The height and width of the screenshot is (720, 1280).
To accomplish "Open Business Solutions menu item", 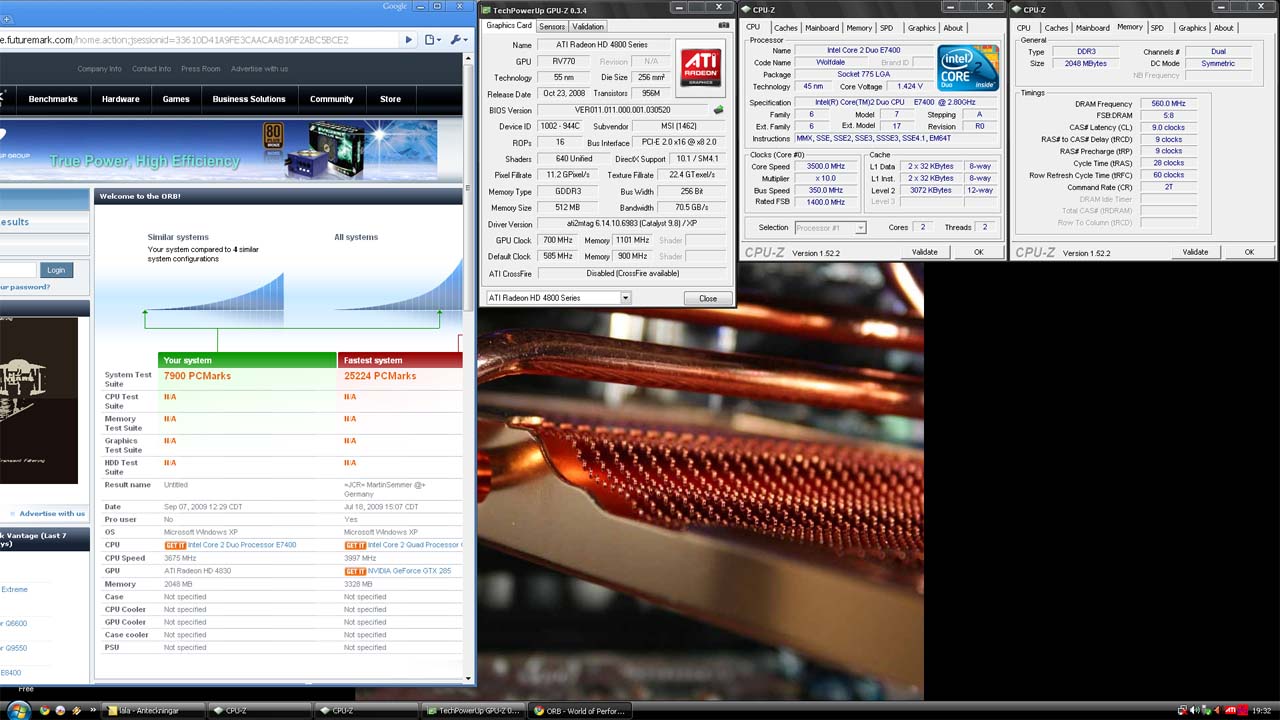I will tap(249, 99).
